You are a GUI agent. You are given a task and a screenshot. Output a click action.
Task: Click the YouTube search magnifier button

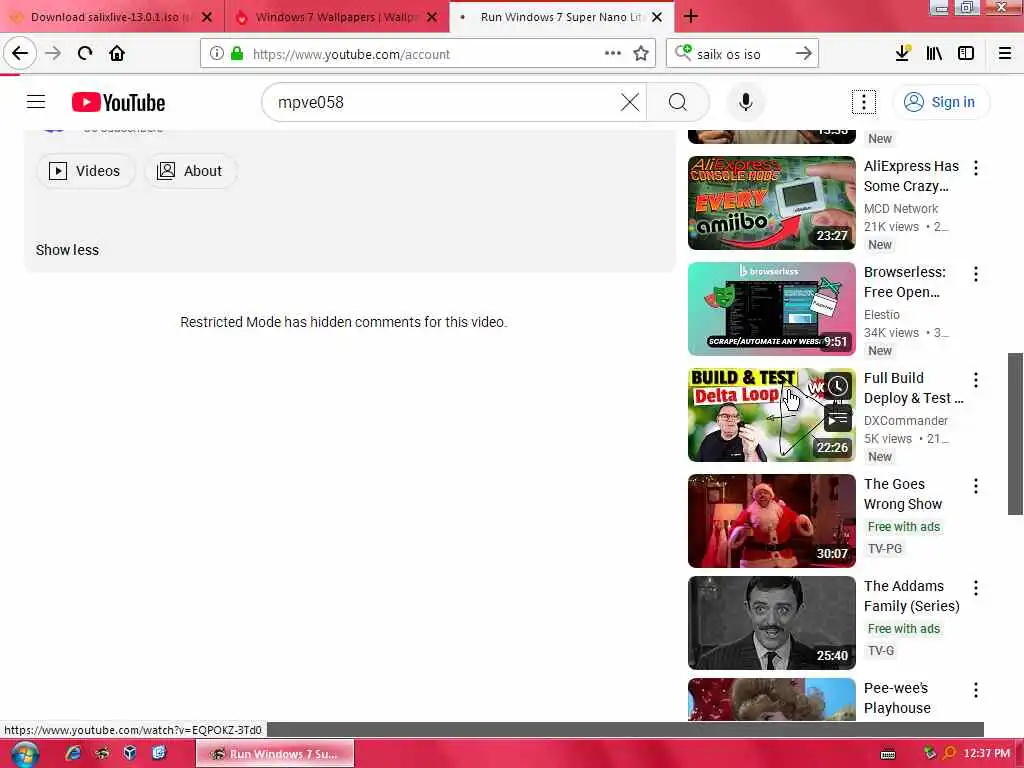pos(678,102)
